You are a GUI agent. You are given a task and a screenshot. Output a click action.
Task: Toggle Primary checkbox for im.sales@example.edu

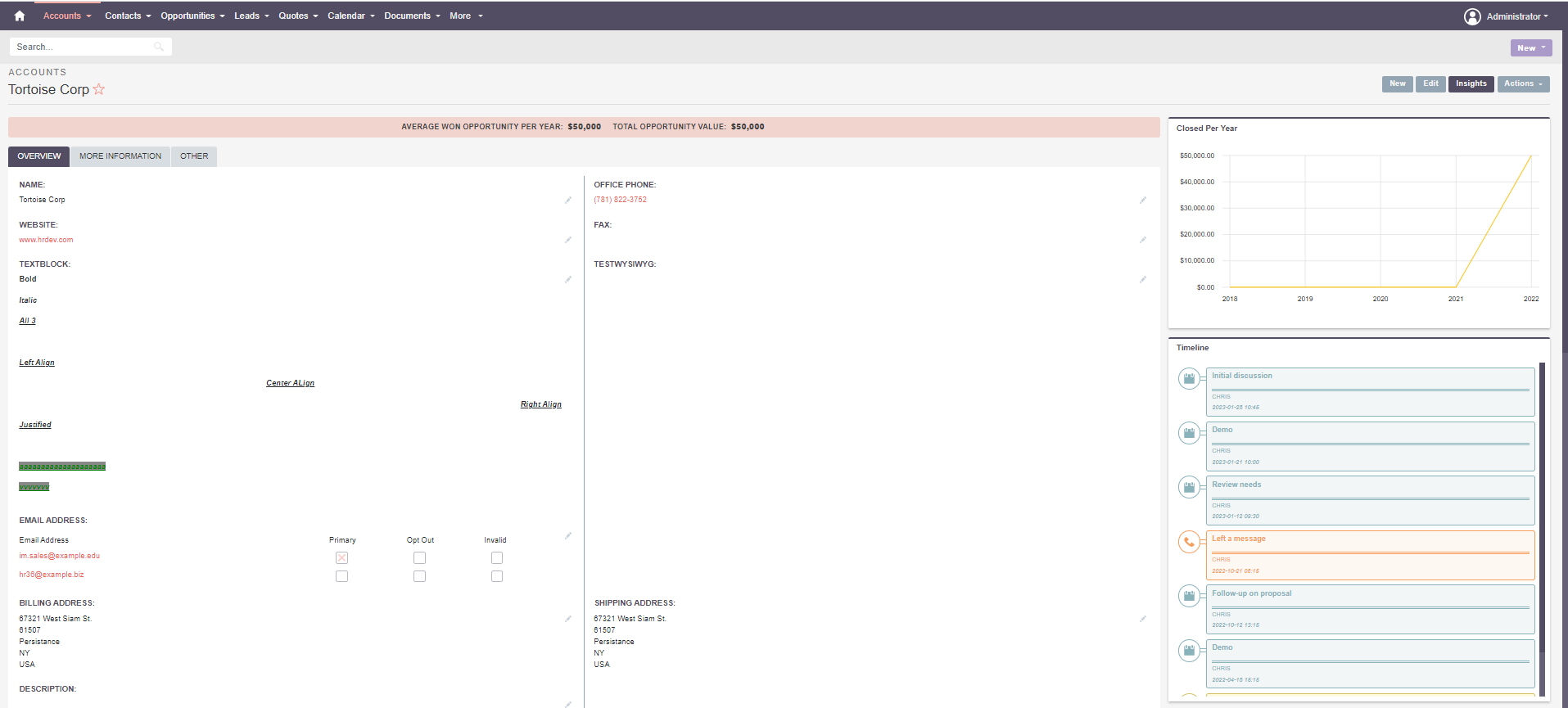click(x=341, y=557)
